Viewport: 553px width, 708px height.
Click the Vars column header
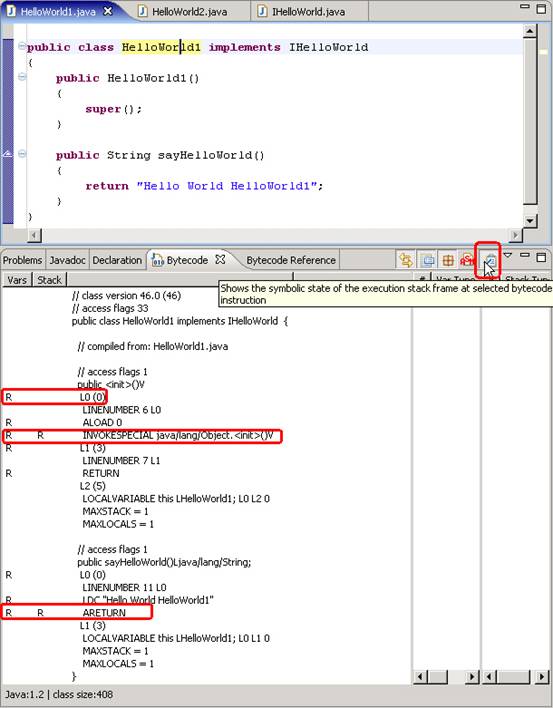(x=17, y=280)
